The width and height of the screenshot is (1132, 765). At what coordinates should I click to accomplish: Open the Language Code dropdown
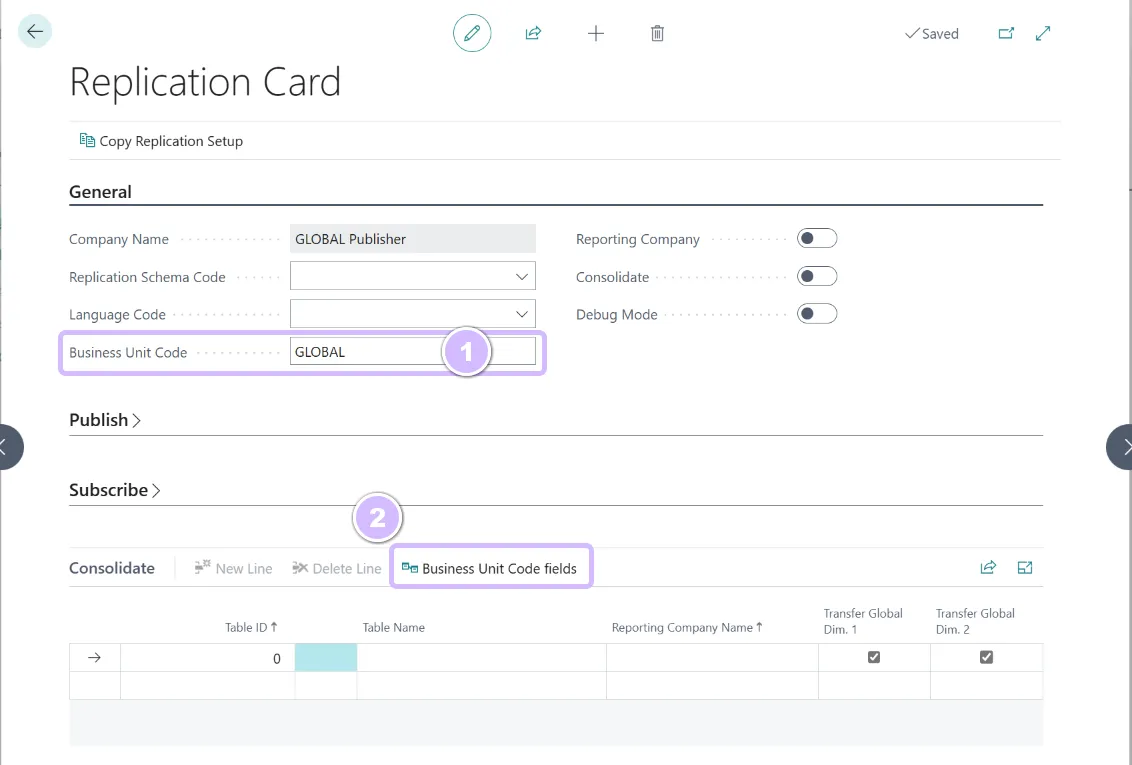(521, 314)
